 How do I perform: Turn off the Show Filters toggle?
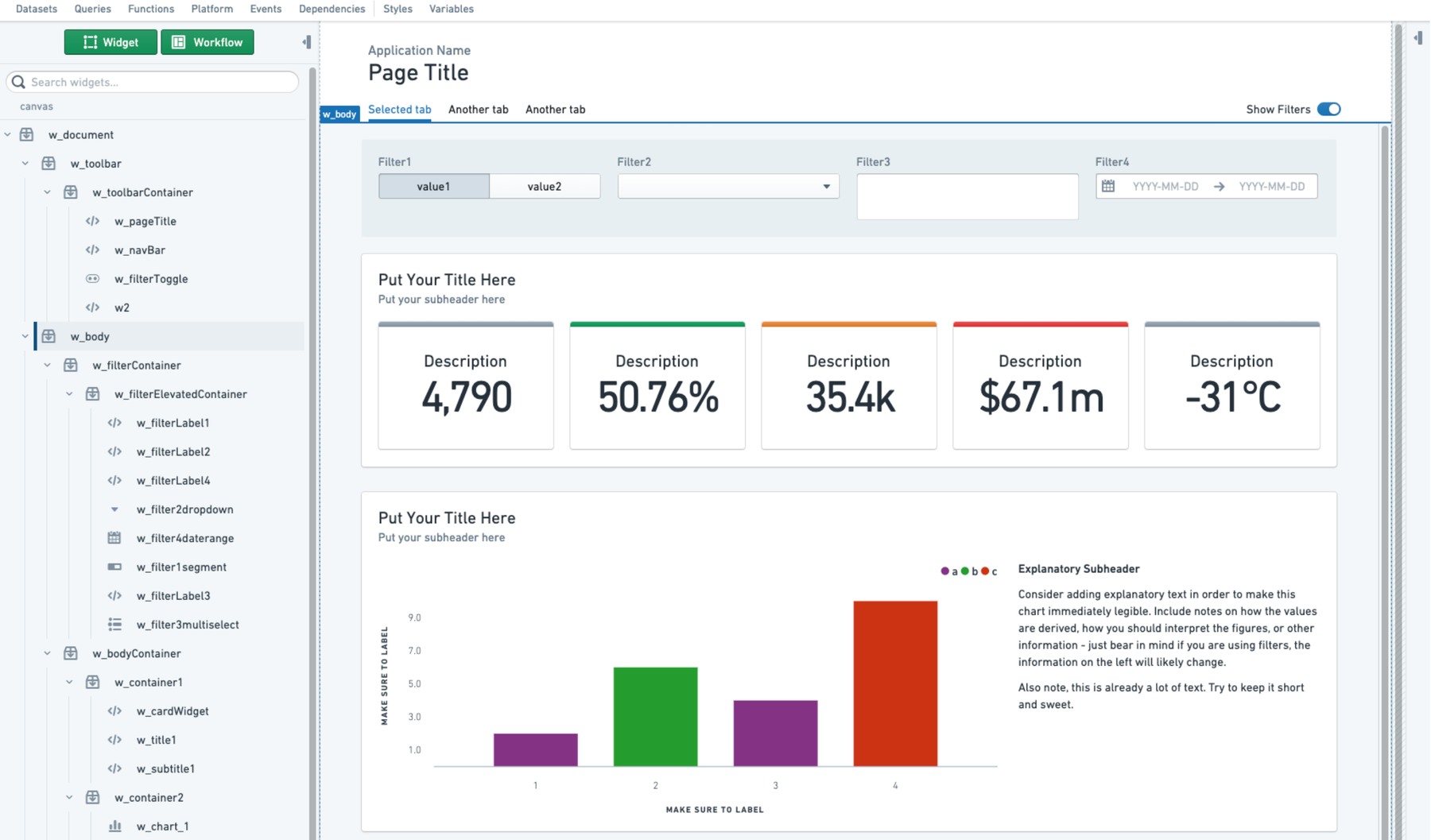[x=1330, y=109]
